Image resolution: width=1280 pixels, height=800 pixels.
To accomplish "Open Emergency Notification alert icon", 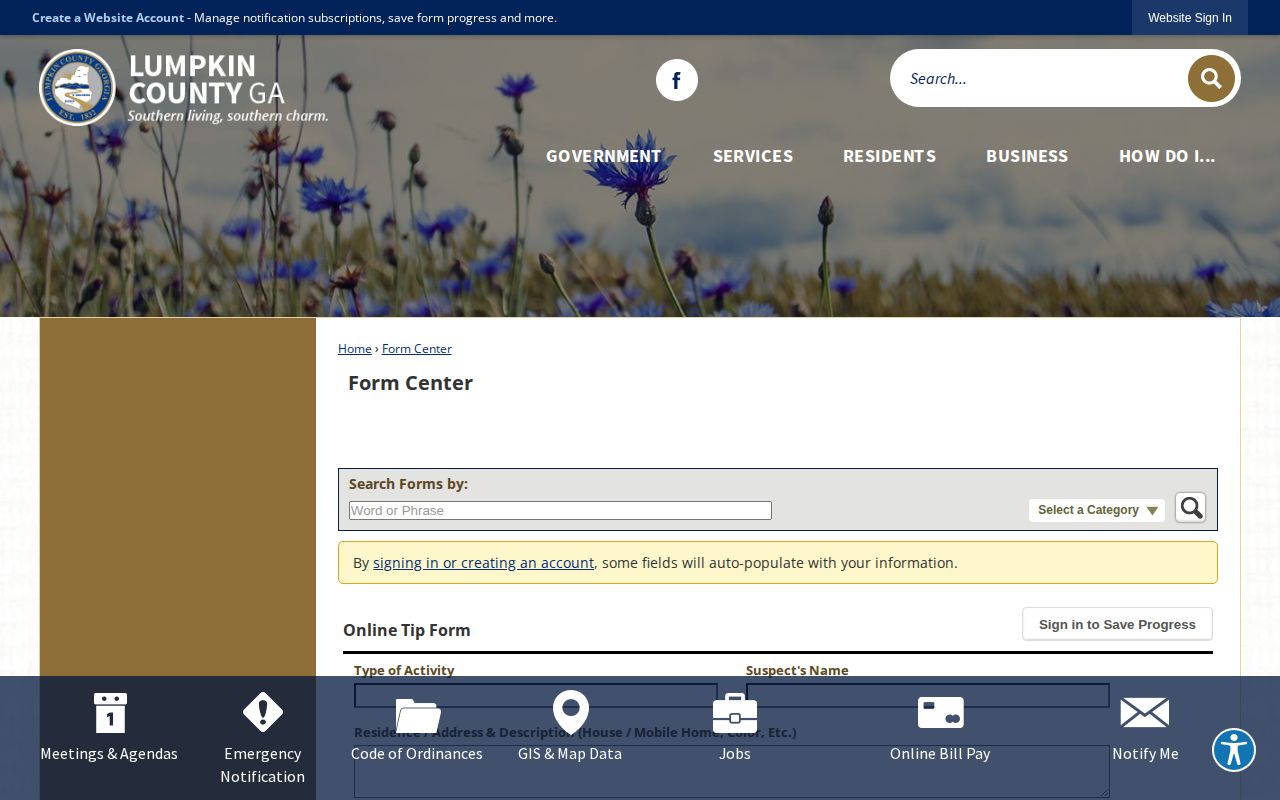I will tap(263, 713).
